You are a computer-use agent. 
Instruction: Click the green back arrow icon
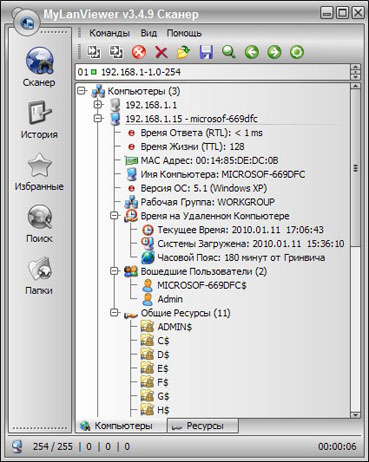pos(252,52)
